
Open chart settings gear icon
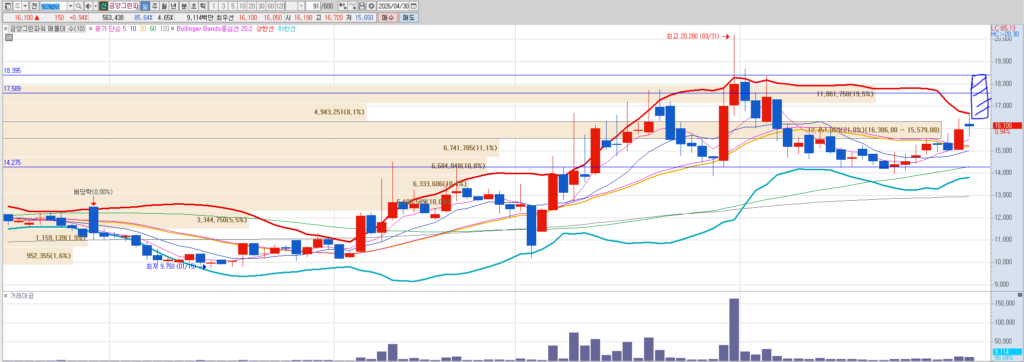tap(372, 6)
